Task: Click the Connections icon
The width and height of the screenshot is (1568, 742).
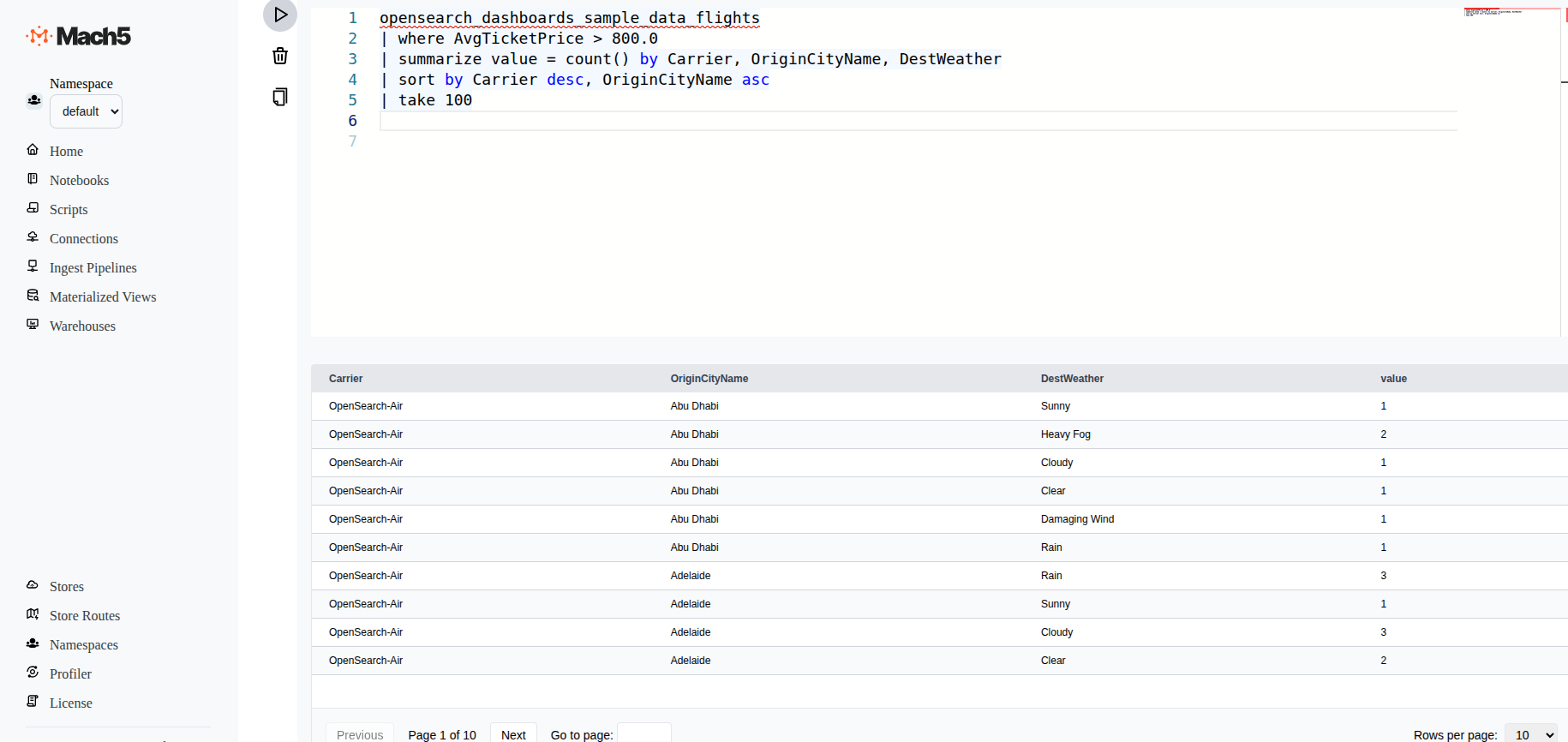Action: [33, 237]
